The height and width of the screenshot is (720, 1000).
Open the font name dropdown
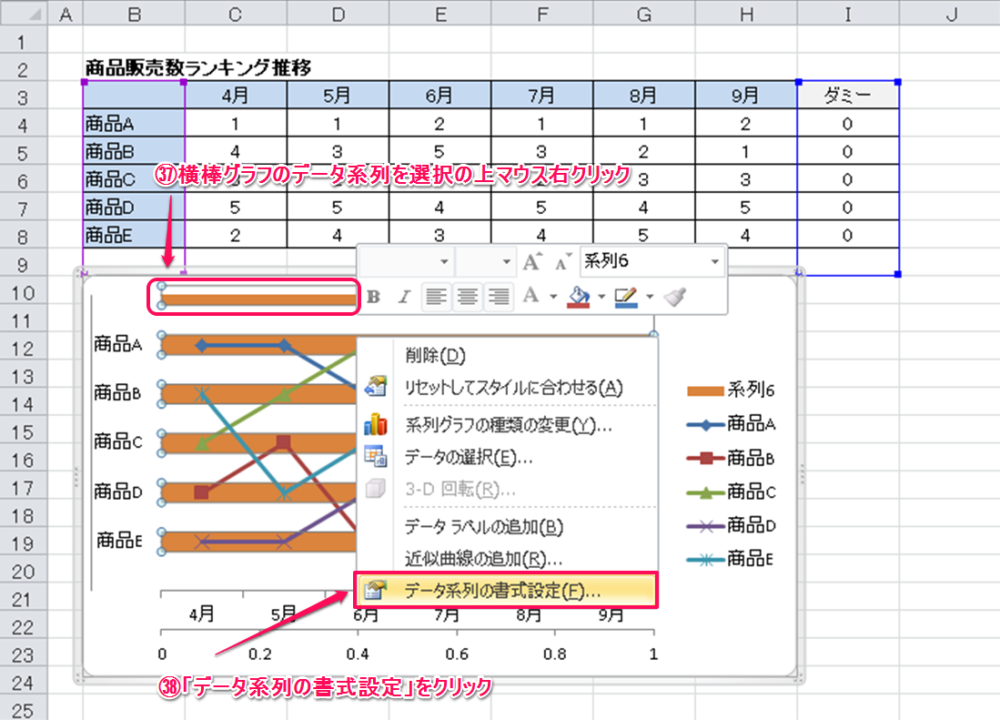coord(445,262)
